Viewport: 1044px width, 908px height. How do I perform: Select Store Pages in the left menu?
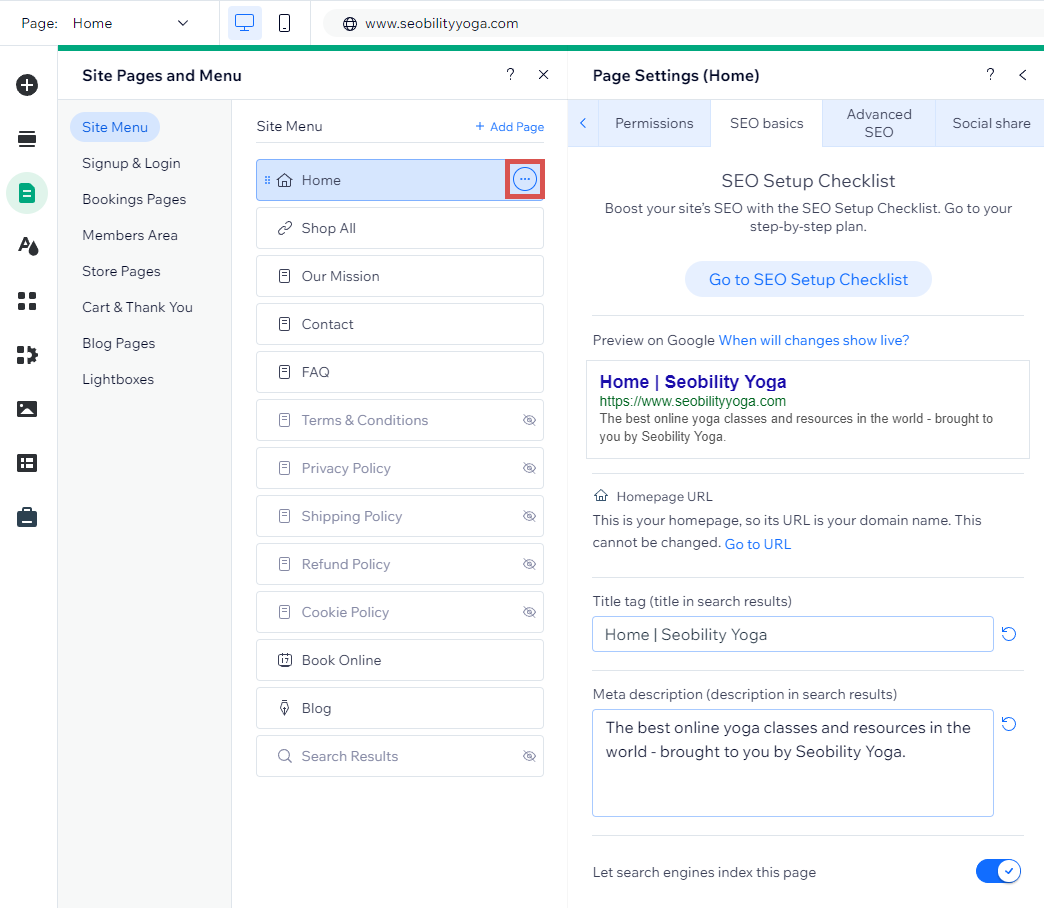[121, 271]
